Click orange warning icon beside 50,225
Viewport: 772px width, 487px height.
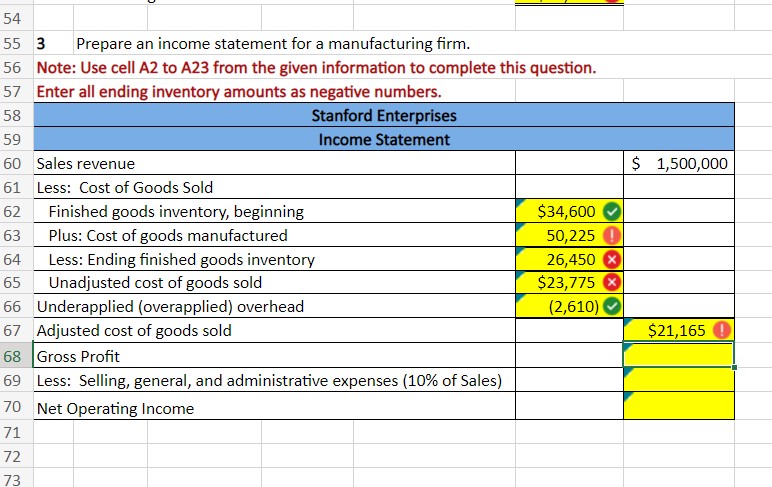pos(612,236)
